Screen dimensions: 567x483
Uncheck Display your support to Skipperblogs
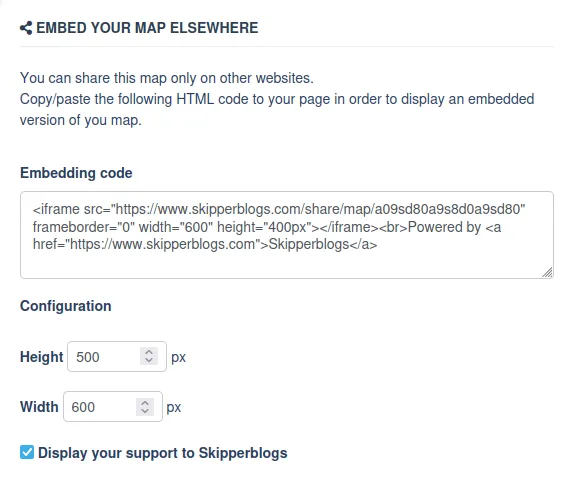click(x=27, y=452)
